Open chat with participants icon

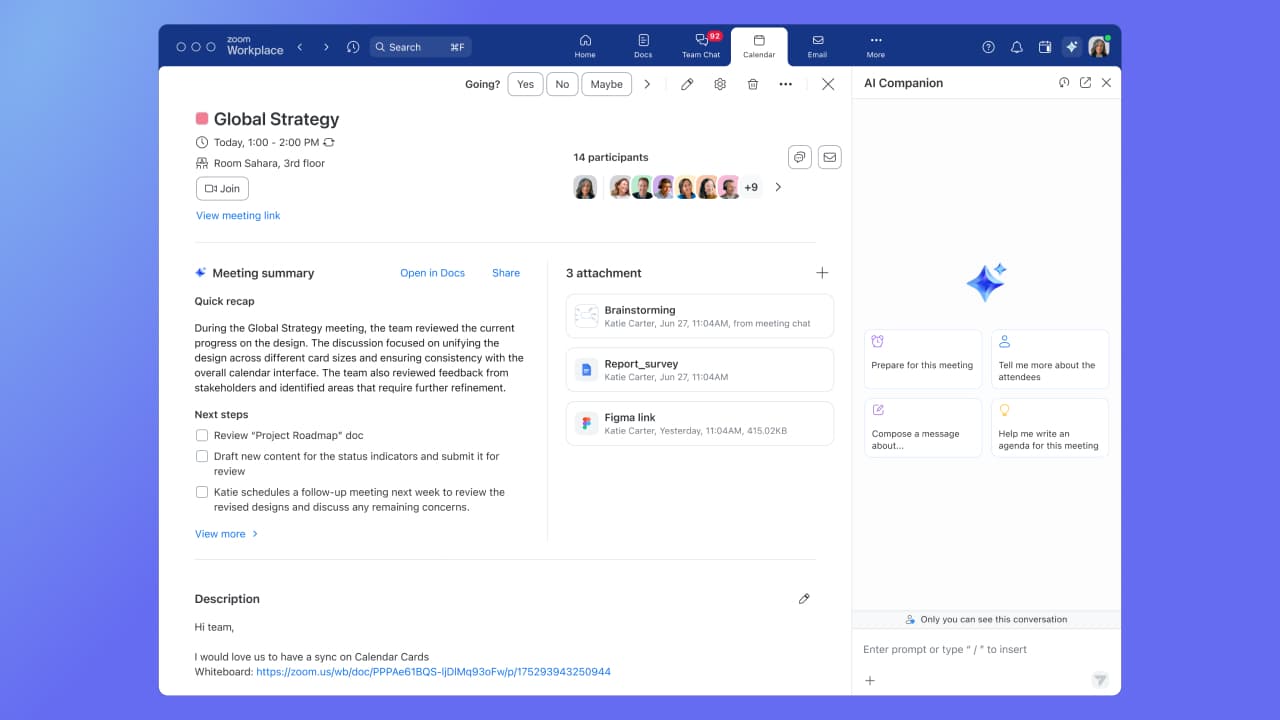click(799, 157)
